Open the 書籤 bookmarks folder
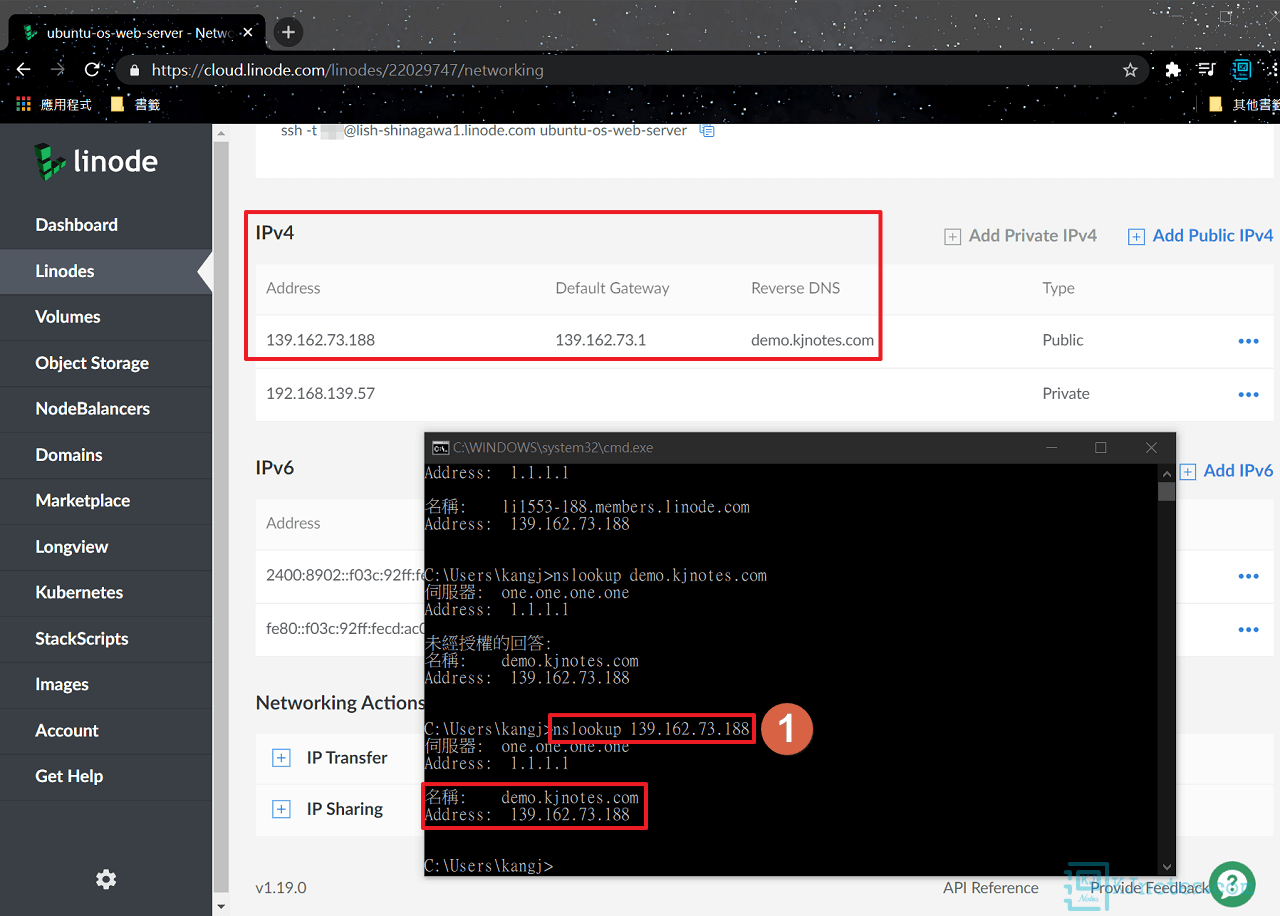1280x916 pixels. pos(134,104)
